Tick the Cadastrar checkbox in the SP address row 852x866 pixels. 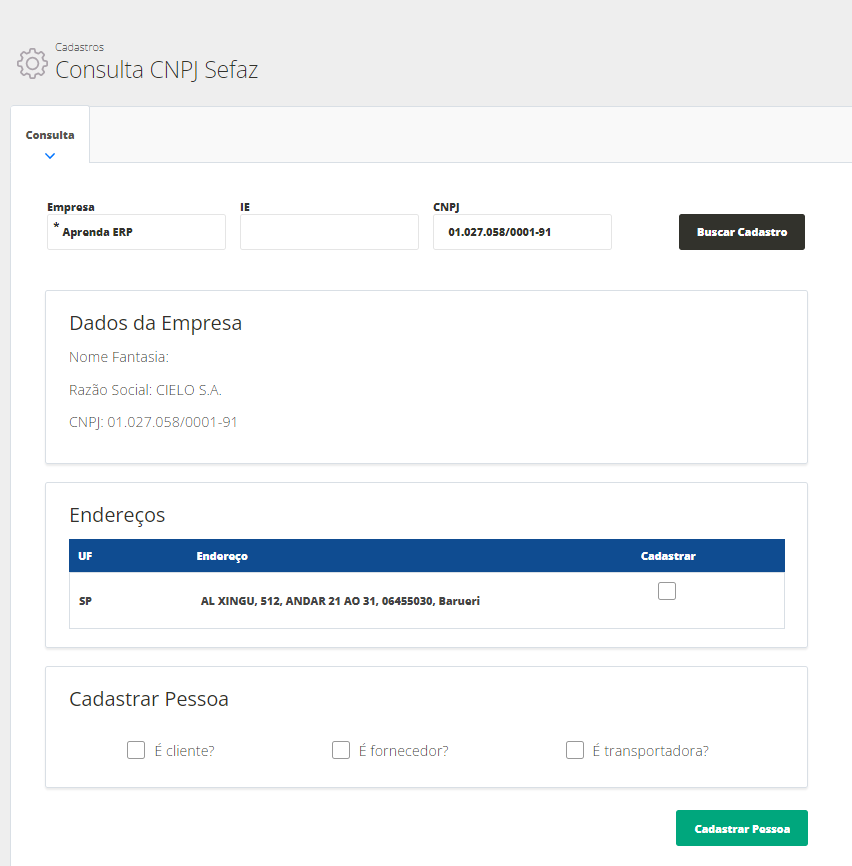pyautogui.click(x=667, y=591)
